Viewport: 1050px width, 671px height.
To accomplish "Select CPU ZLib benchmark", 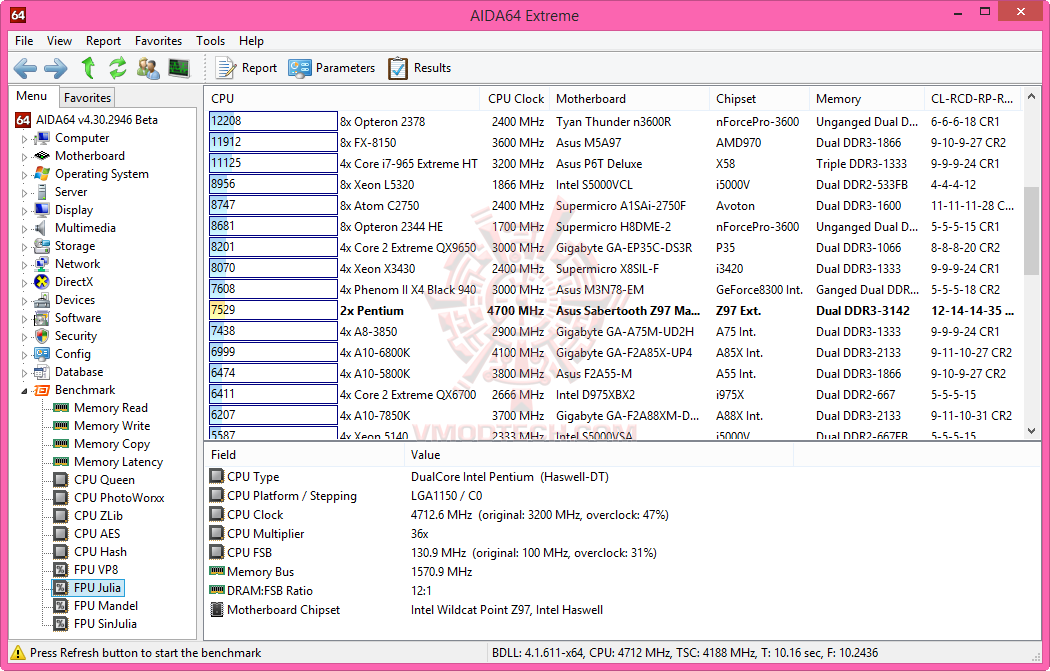I will [x=98, y=516].
